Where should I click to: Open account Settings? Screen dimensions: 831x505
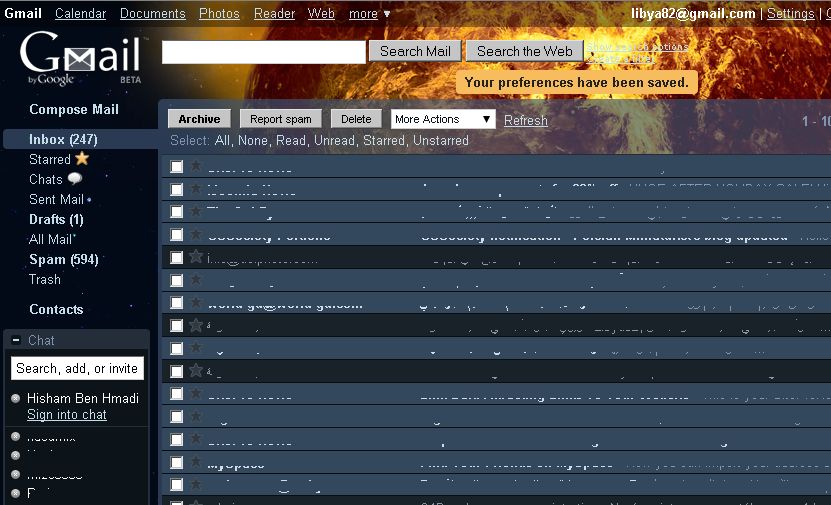790,14
